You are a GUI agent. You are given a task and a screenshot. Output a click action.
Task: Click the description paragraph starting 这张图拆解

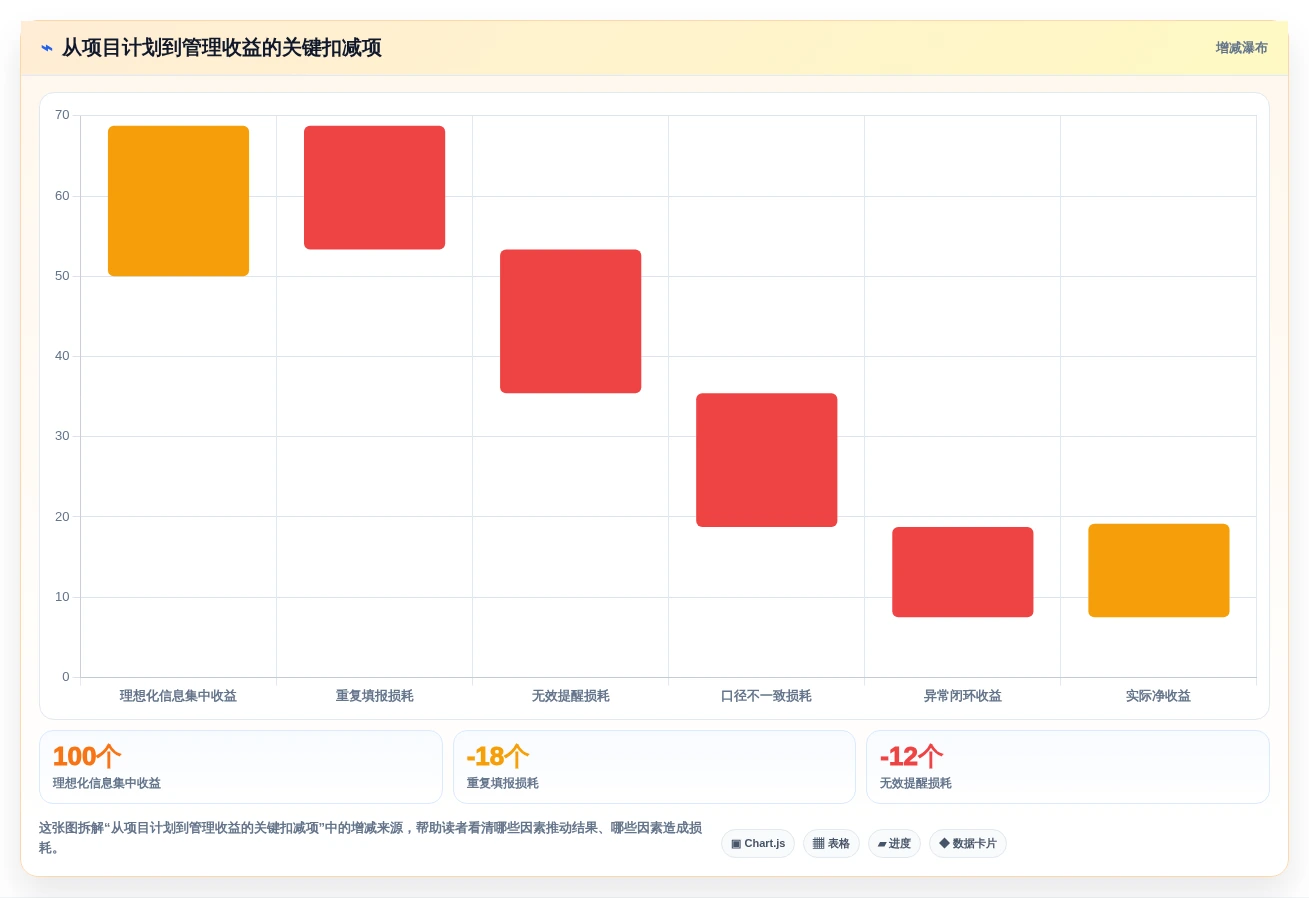point(370,838)
